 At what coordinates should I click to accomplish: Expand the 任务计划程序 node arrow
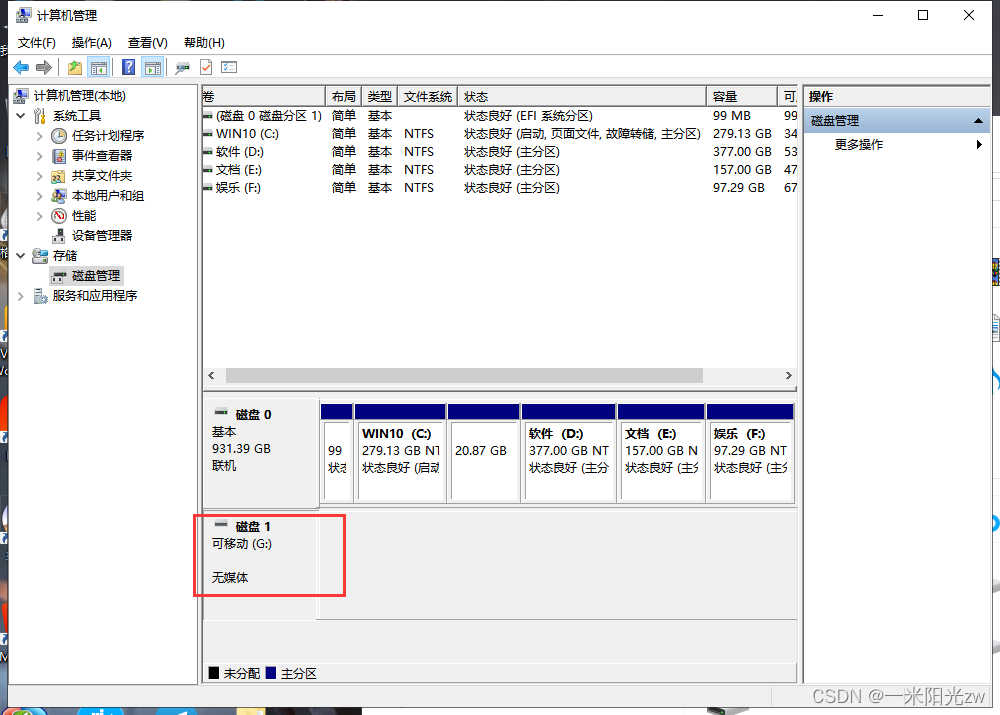click(40, 136)
